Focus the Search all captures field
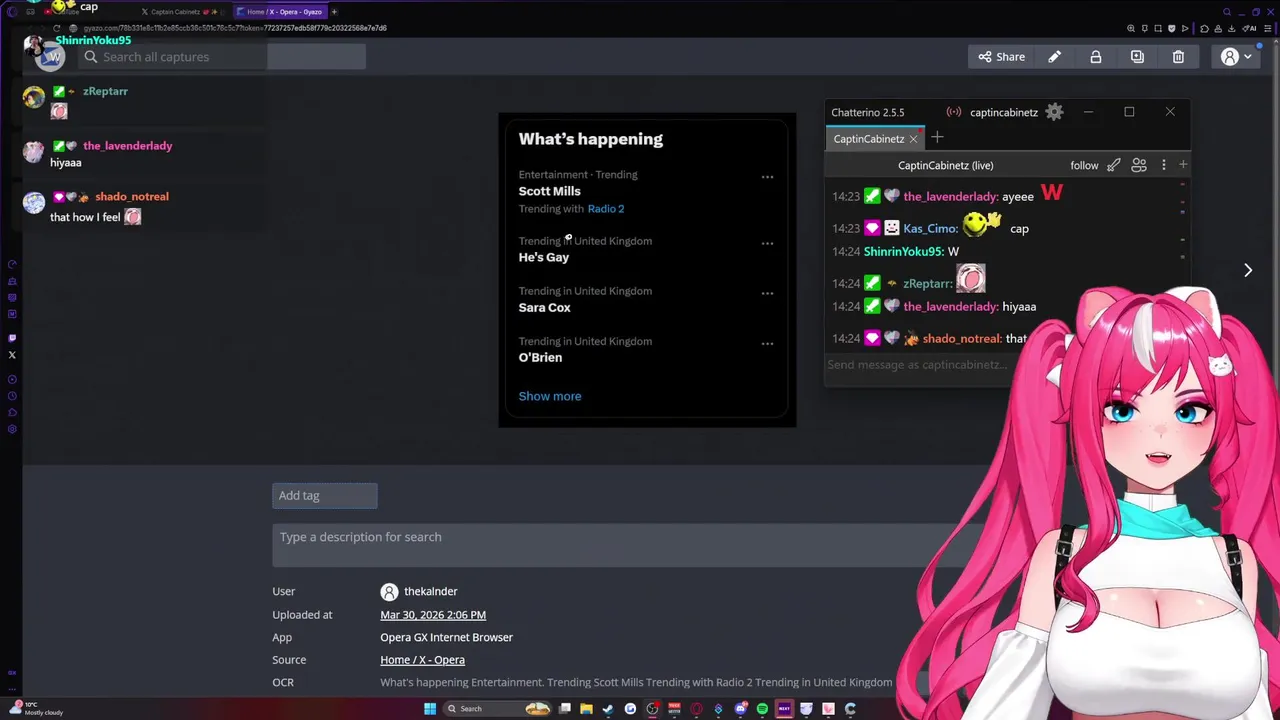Viewport: 1280px width, 720px height. tap(222, 57)
